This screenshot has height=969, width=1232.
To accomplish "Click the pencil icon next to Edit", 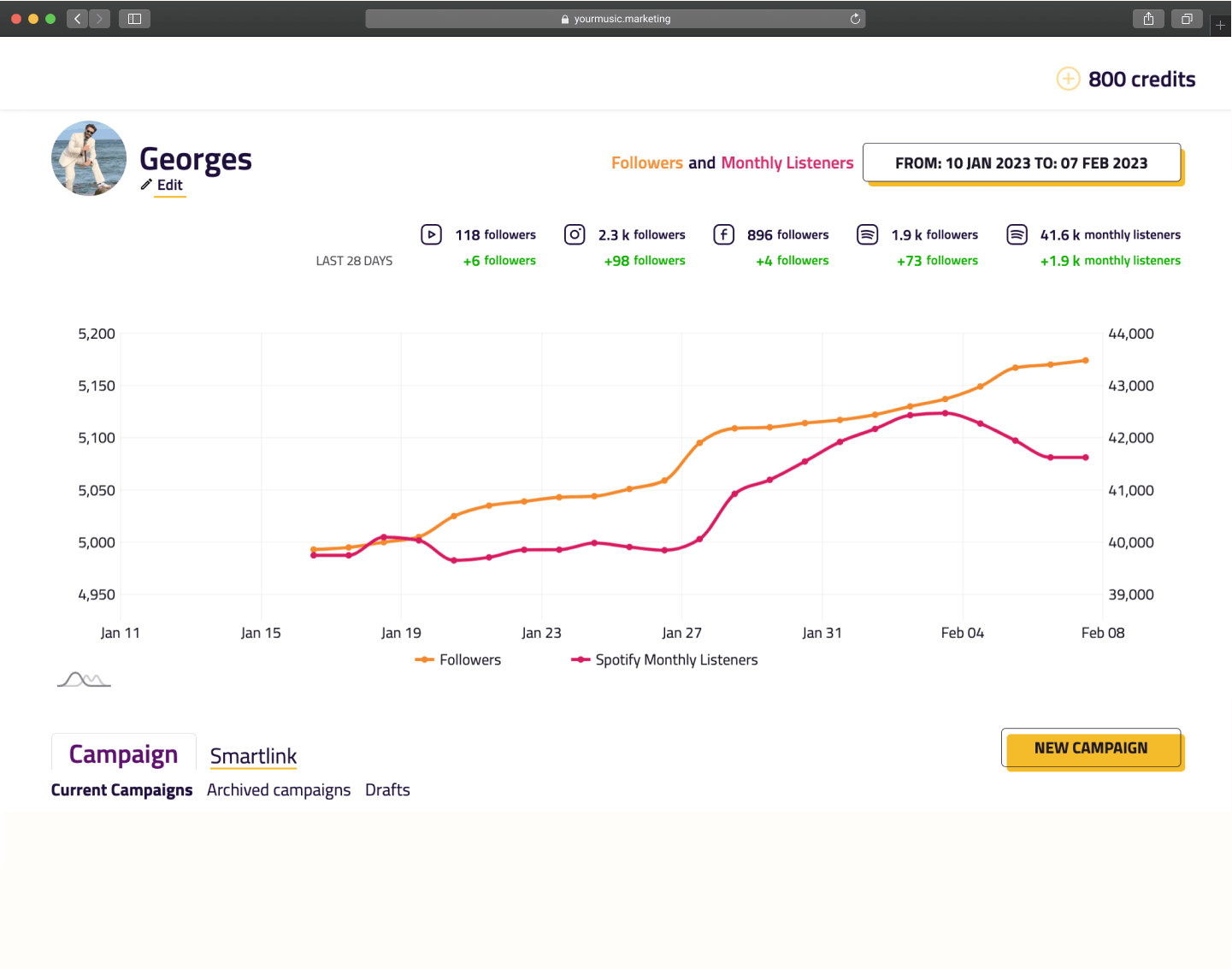I will [146, 185].
